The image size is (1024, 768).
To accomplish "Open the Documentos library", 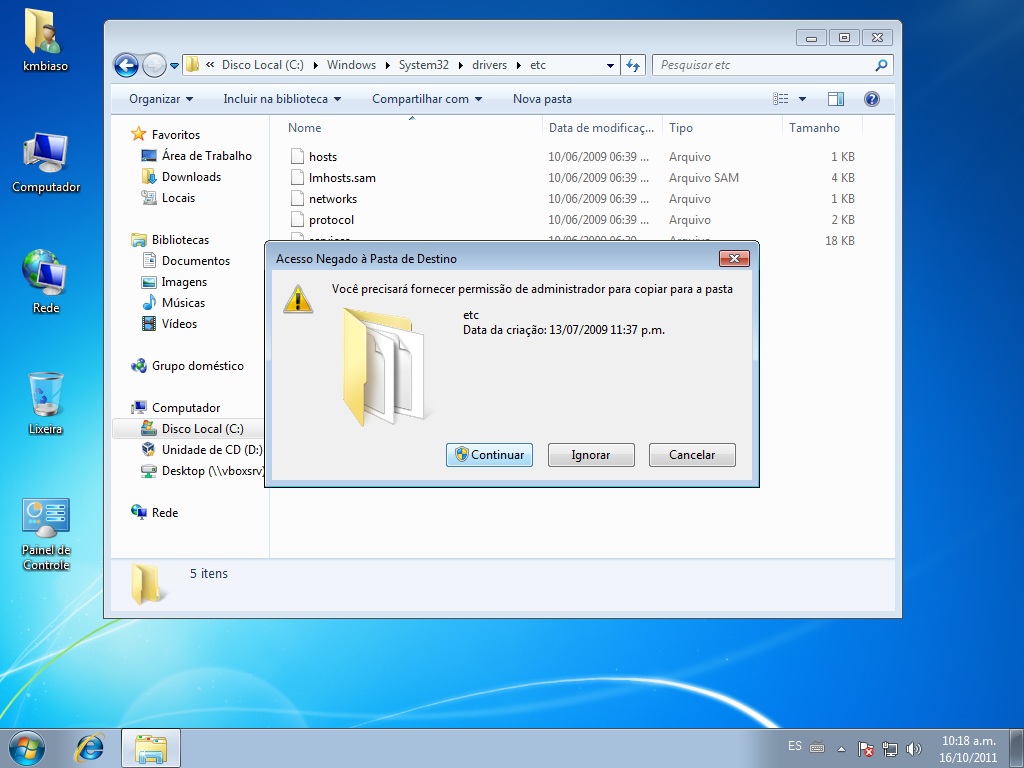I will 196,261.
